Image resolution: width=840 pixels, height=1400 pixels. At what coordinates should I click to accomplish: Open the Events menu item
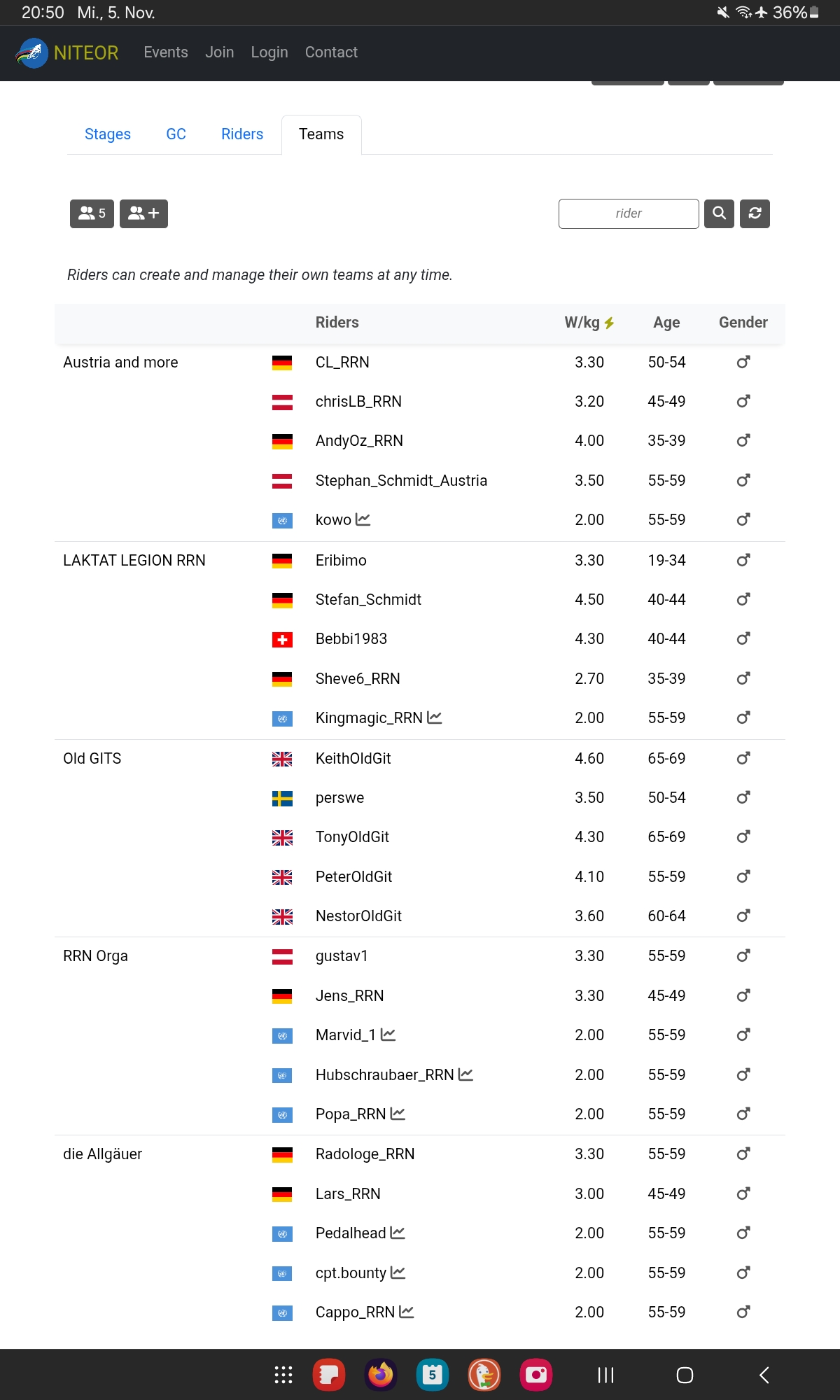coord(166,52)
